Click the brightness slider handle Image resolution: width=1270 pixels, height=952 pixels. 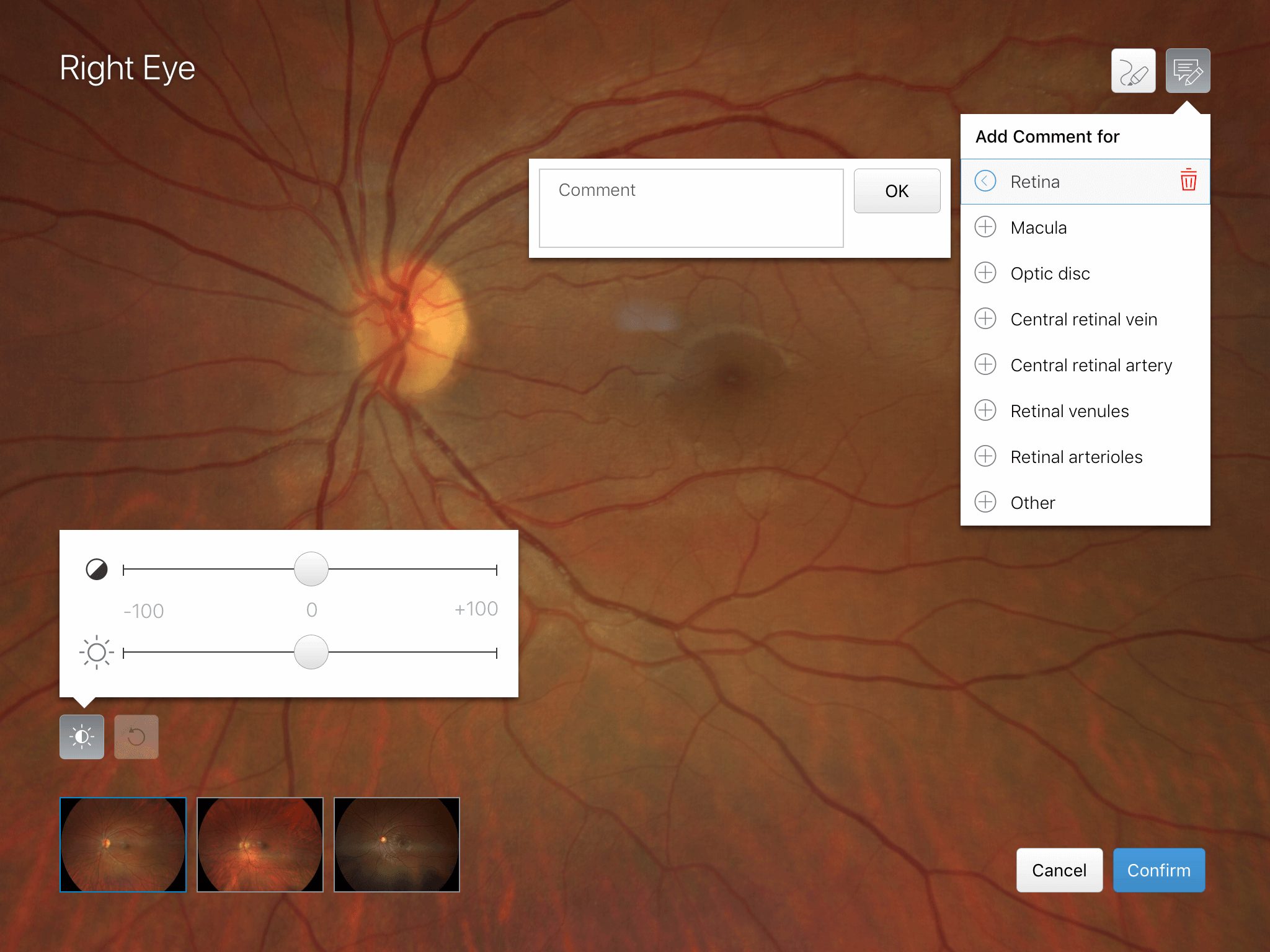311,652
